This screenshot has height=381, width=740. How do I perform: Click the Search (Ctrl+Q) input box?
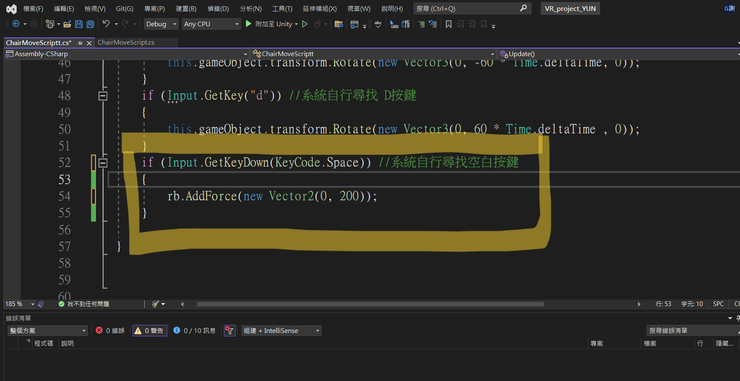(x=472, y=8)
